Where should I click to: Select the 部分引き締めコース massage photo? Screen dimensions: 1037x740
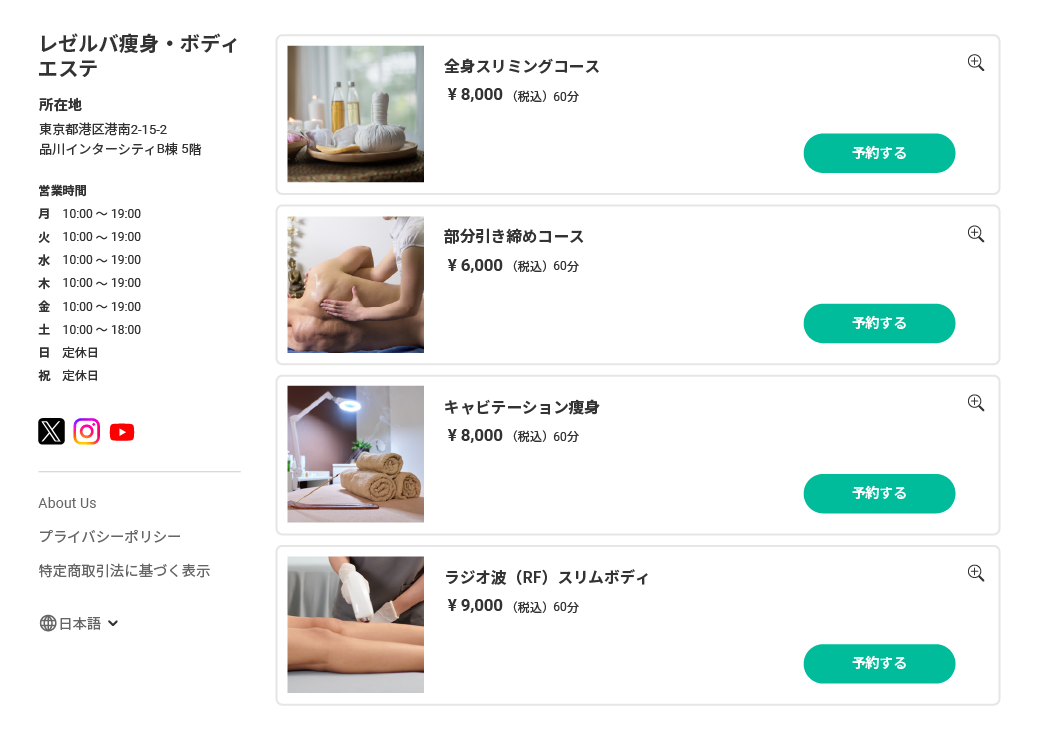(x=355, y=284)
